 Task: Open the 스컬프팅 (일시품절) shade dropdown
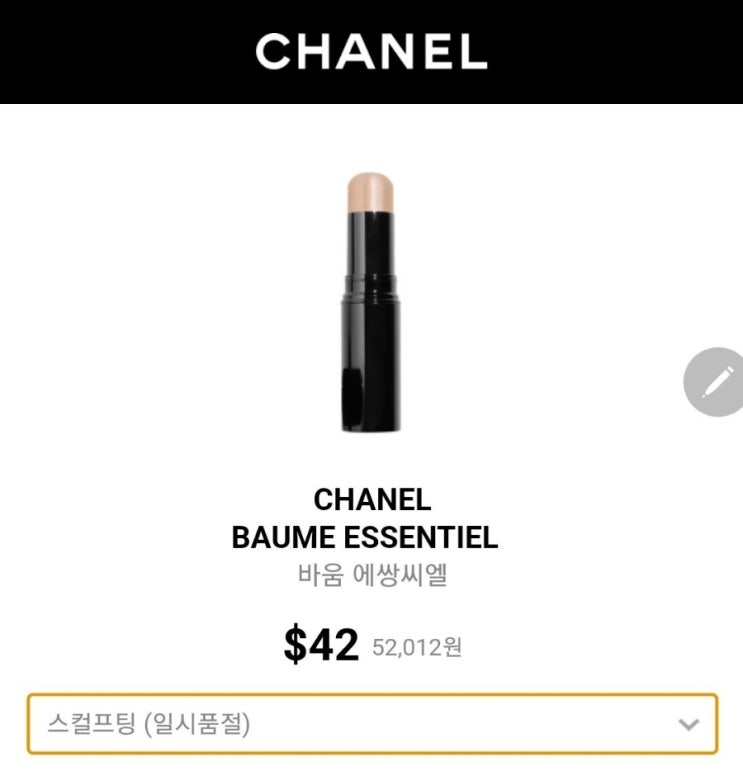[372, 724]
